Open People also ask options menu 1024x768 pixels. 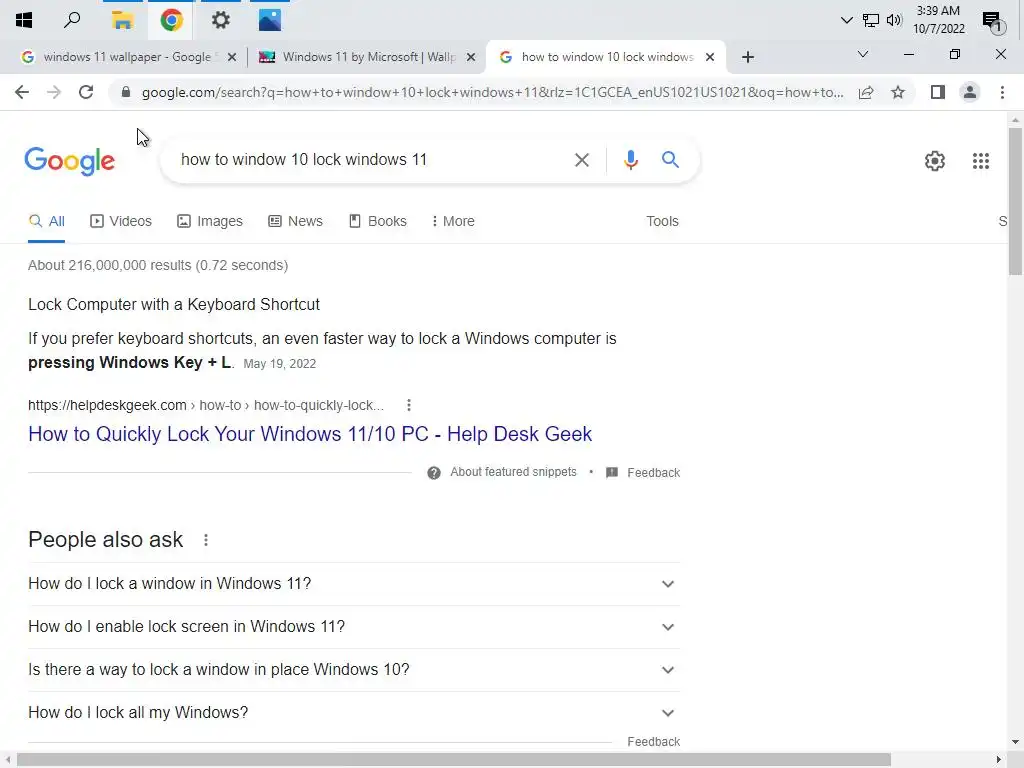(206, 540)
